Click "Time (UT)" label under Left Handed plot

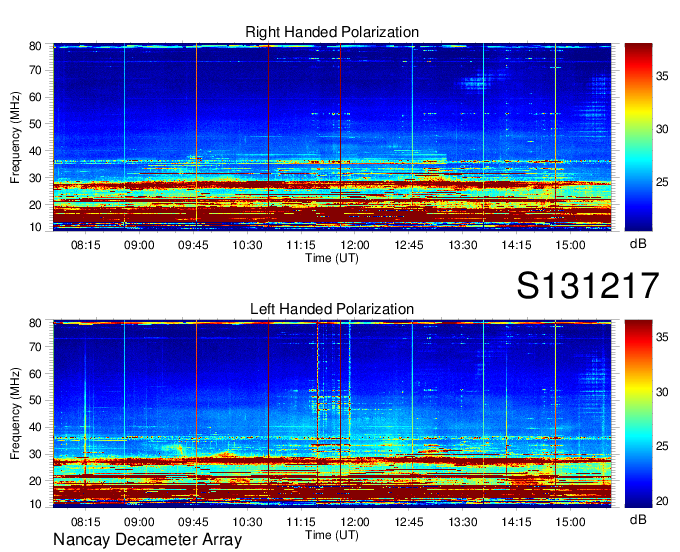coord(332,535)
